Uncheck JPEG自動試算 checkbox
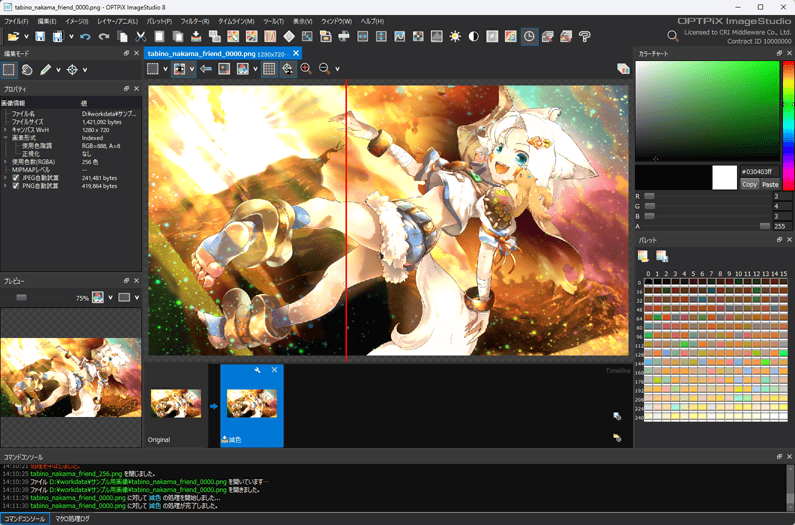Viewport: 795px width, 525px height. click(15, 178)
